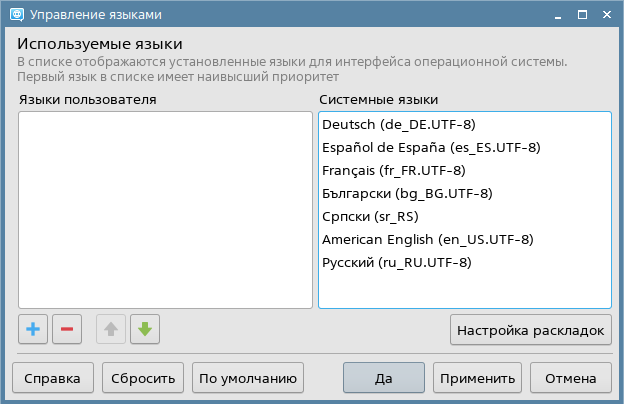The image size is (624, 404).
Task: Select Español de España in the list
Action: [x=431, y=148]
